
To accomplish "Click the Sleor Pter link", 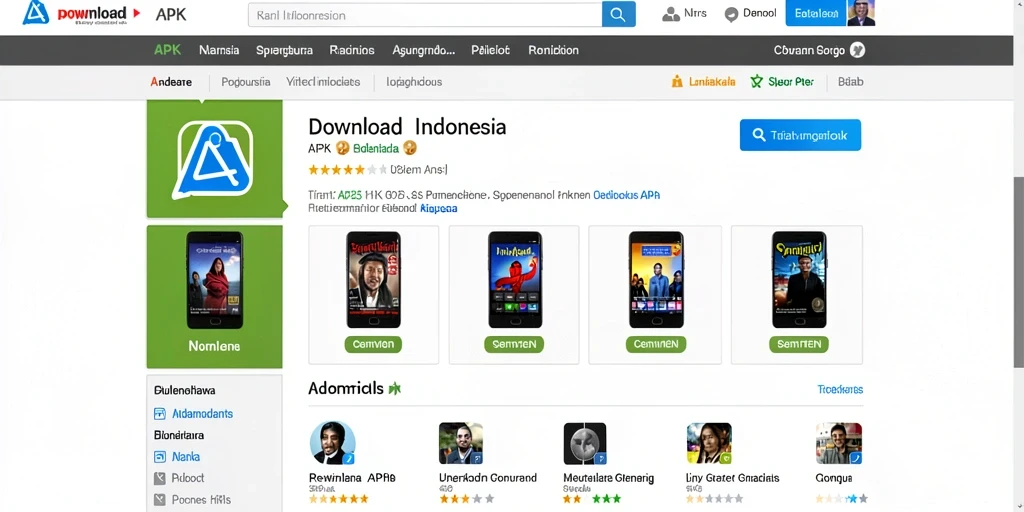I will coord(791,82).
